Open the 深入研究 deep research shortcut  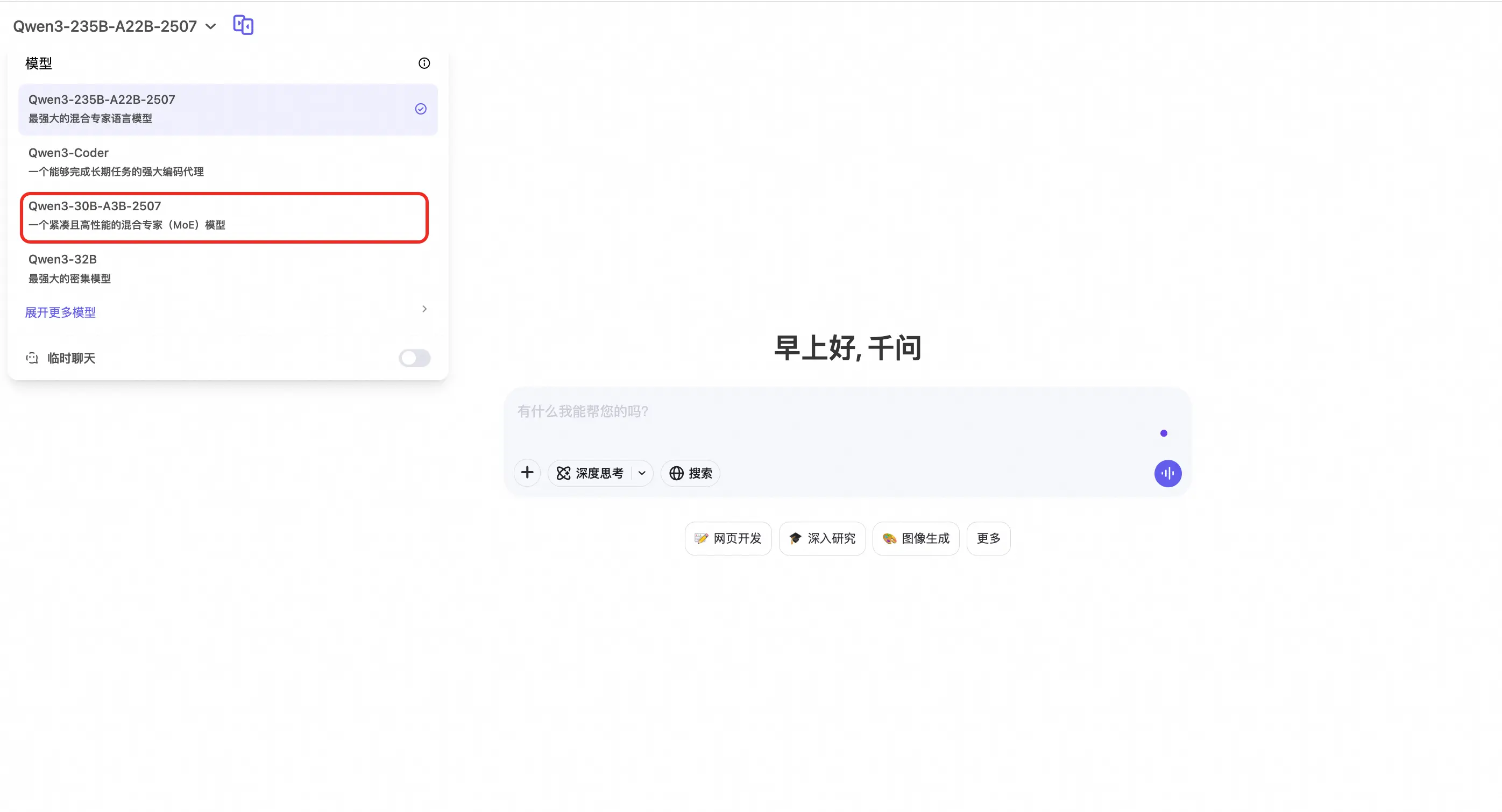[822, 538]
